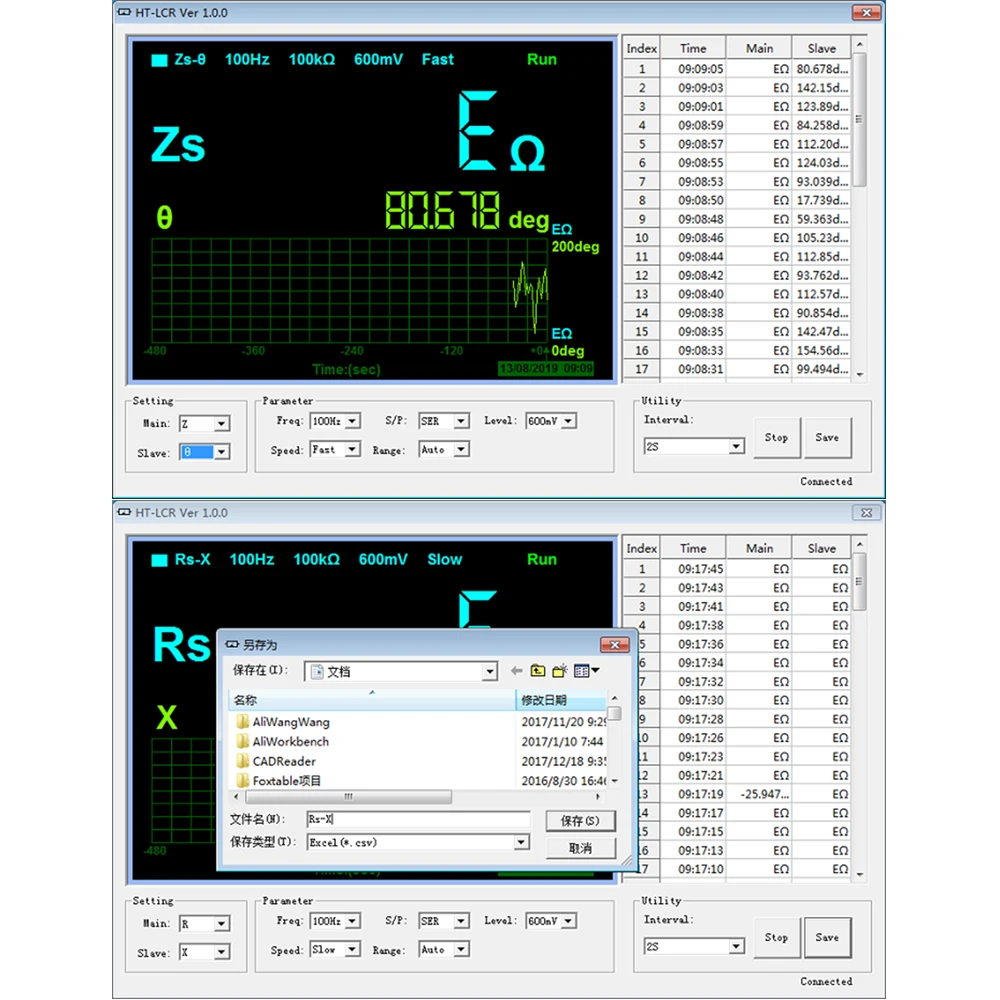
Task: Open Level dropdown in top window
Action: pos(568,421)
